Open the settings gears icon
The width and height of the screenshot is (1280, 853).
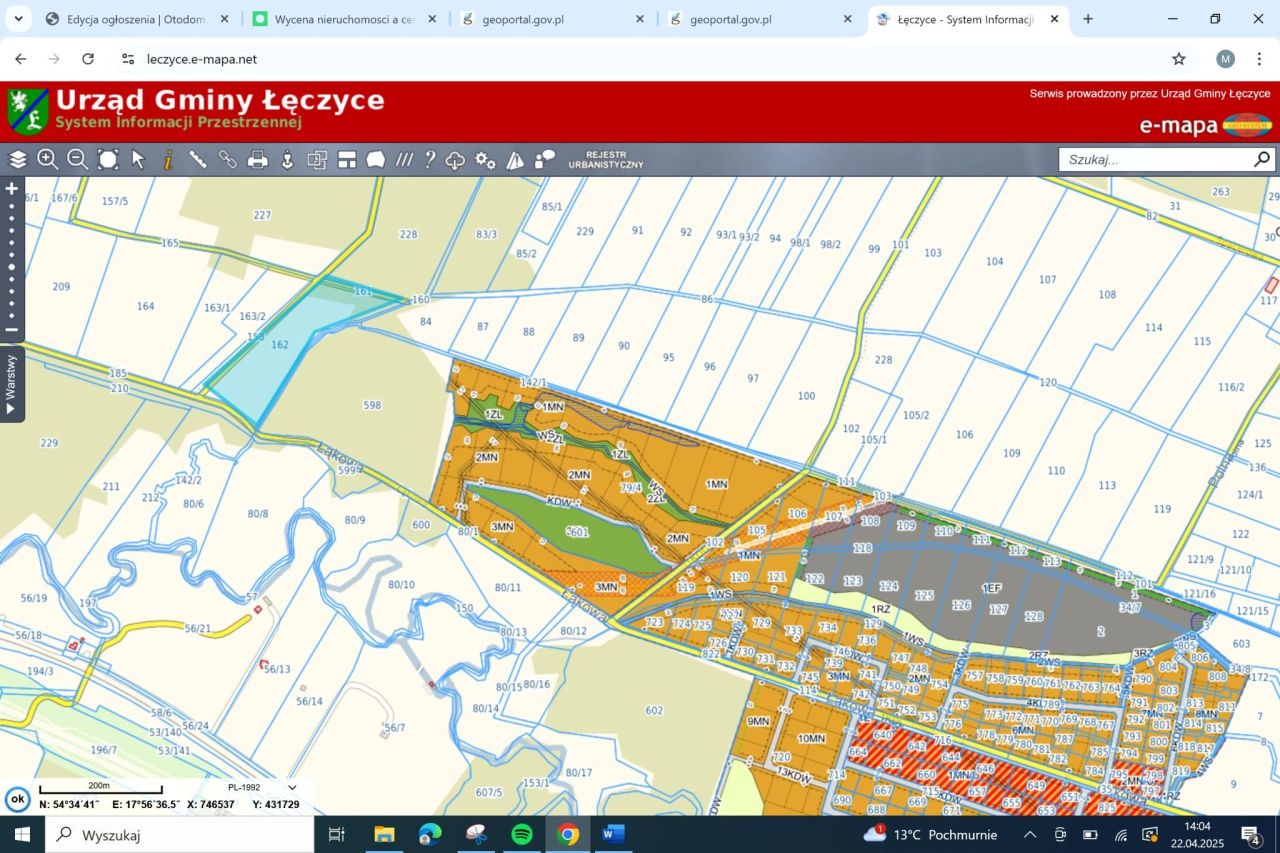coord(485,160)
